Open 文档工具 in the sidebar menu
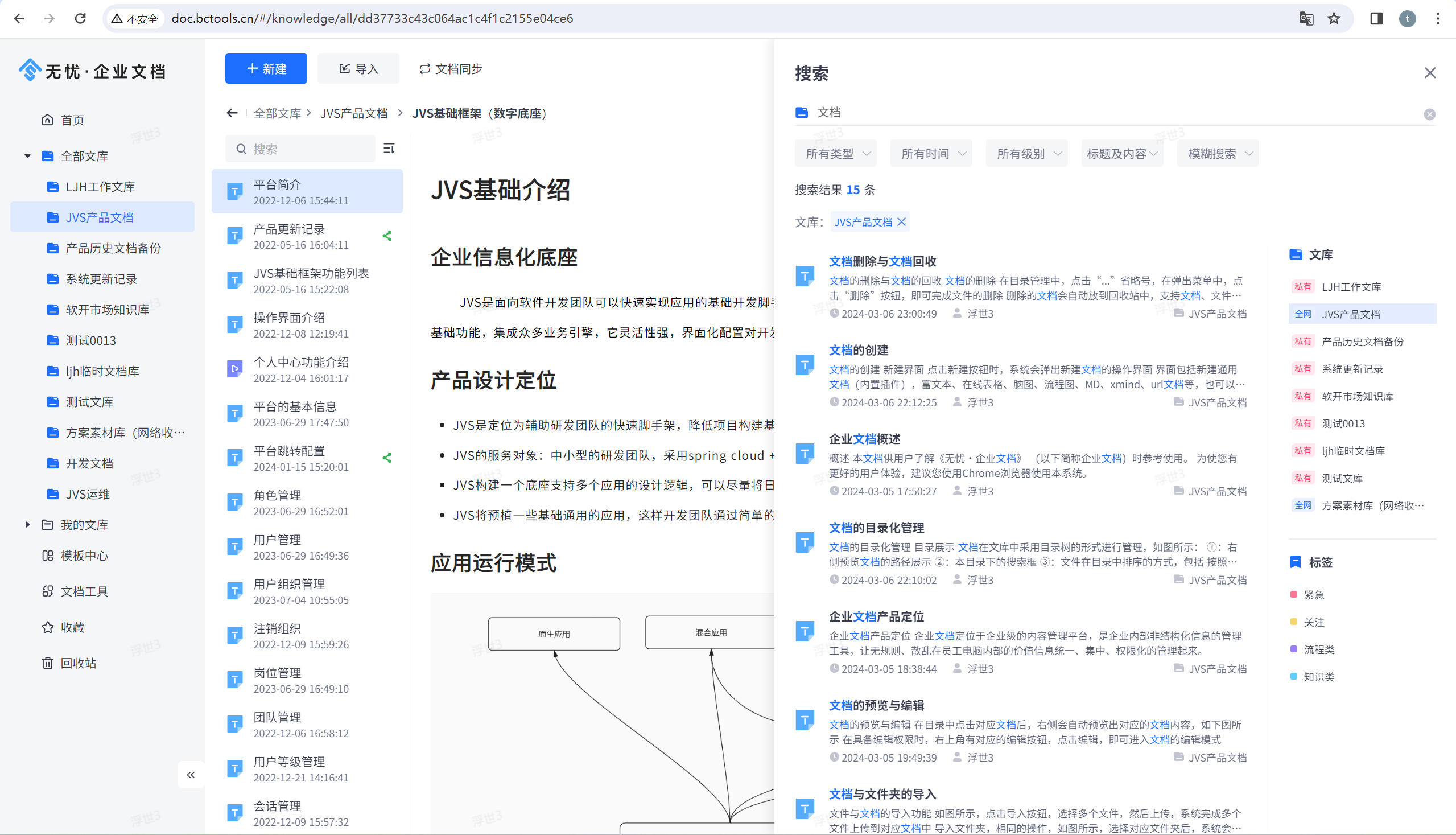This screenshot has width=1456, height=835. click(x=84, y=591)
